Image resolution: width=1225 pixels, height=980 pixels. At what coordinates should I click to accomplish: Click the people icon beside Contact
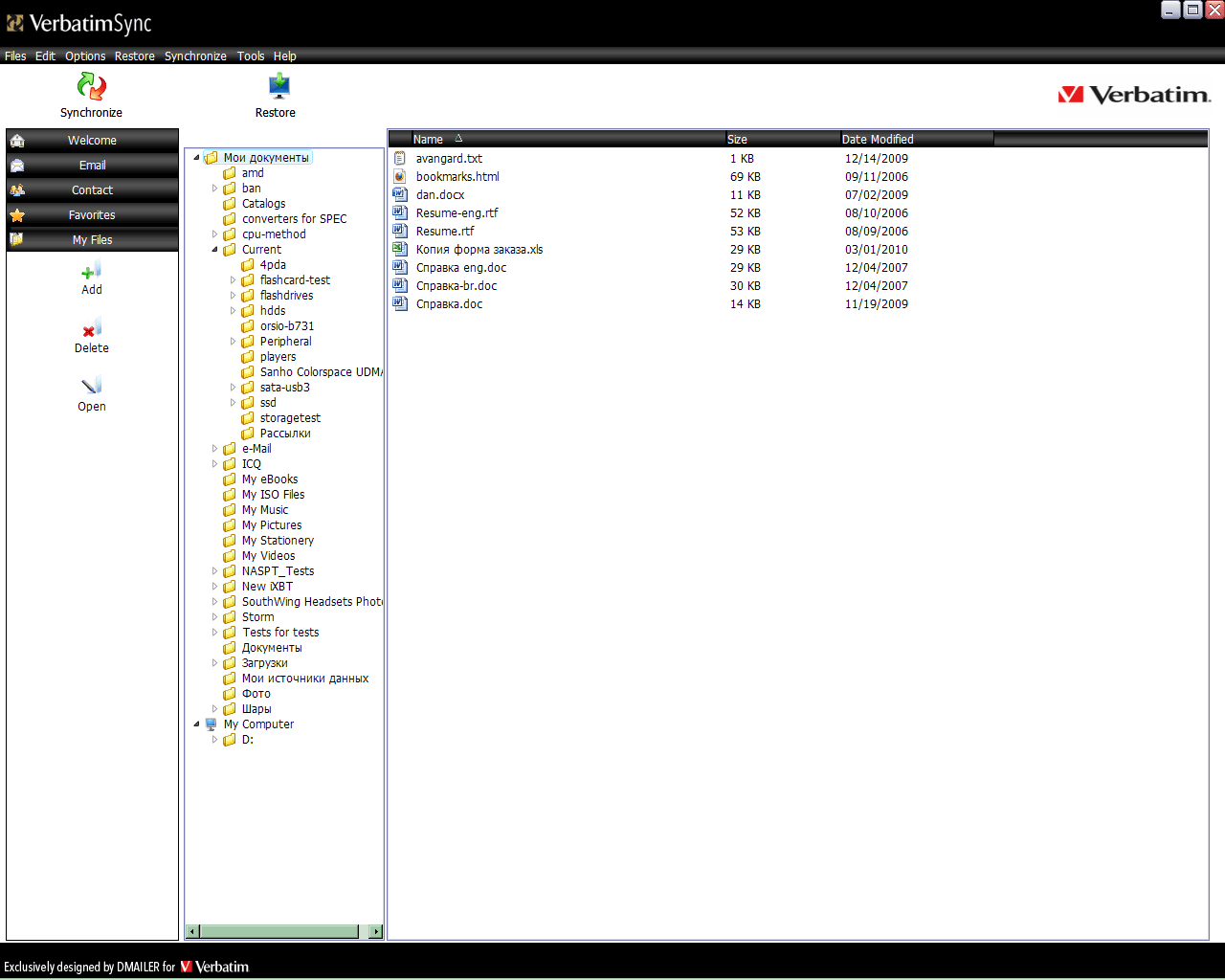[x=17, y=190]
